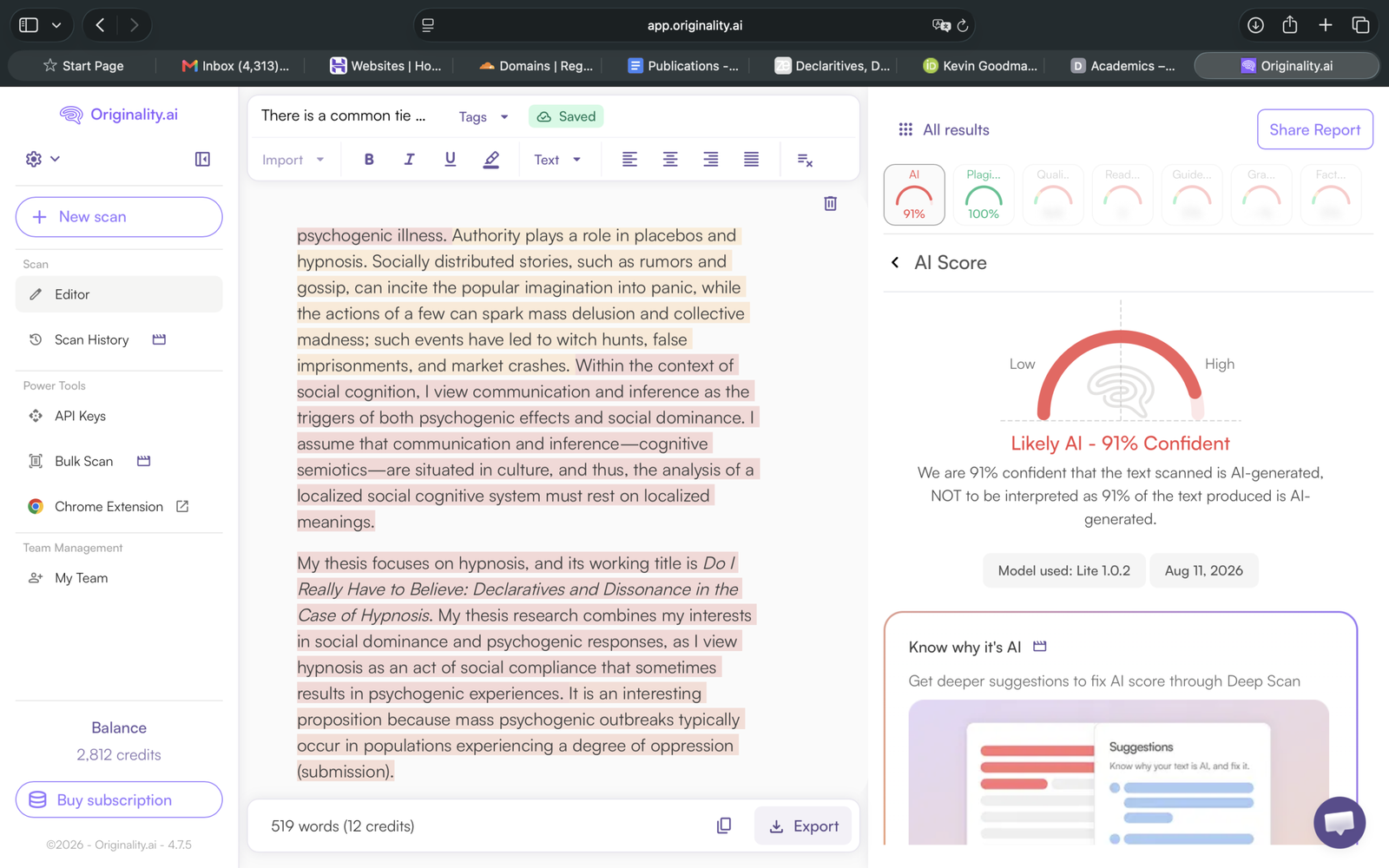
Task: Switch to the Domains browser tab
Action: tap(536, 66)
